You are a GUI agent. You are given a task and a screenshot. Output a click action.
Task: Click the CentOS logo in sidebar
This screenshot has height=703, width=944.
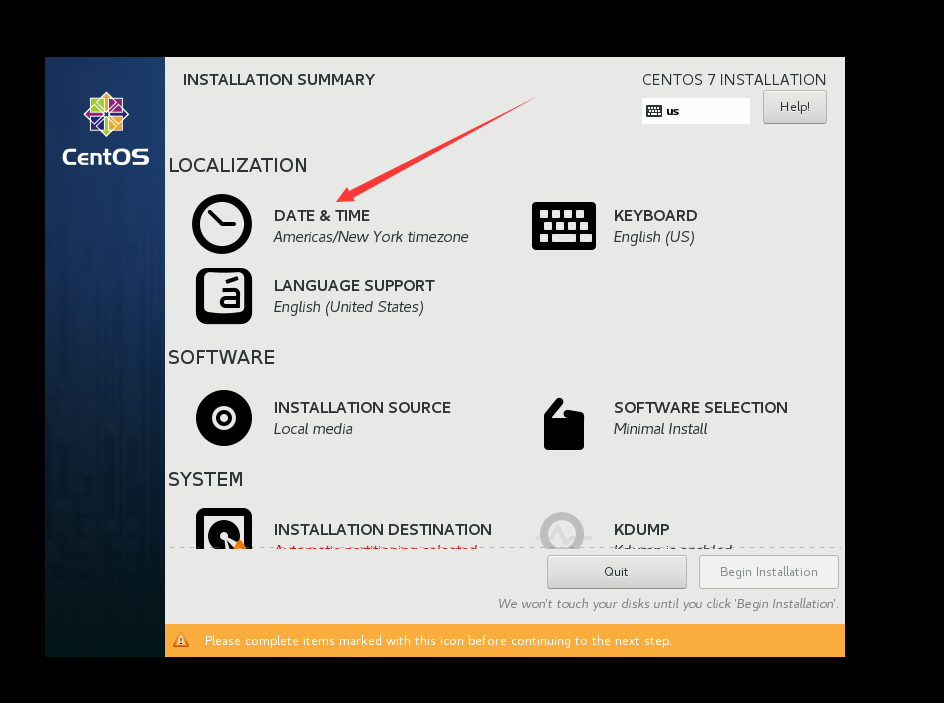pos(106,129)
